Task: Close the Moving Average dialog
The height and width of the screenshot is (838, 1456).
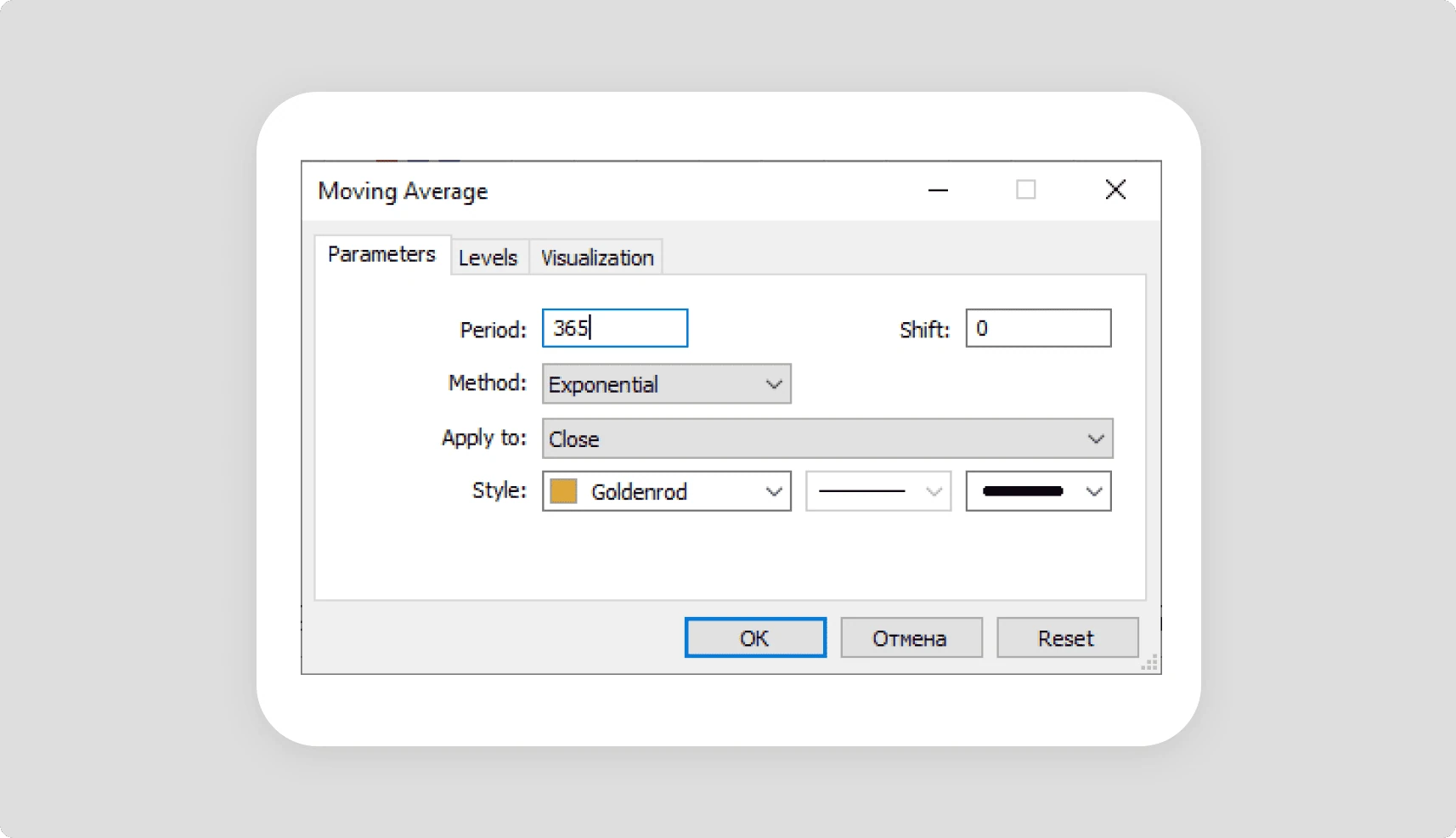Action: pyautogui.click(x=1115, y=190)
